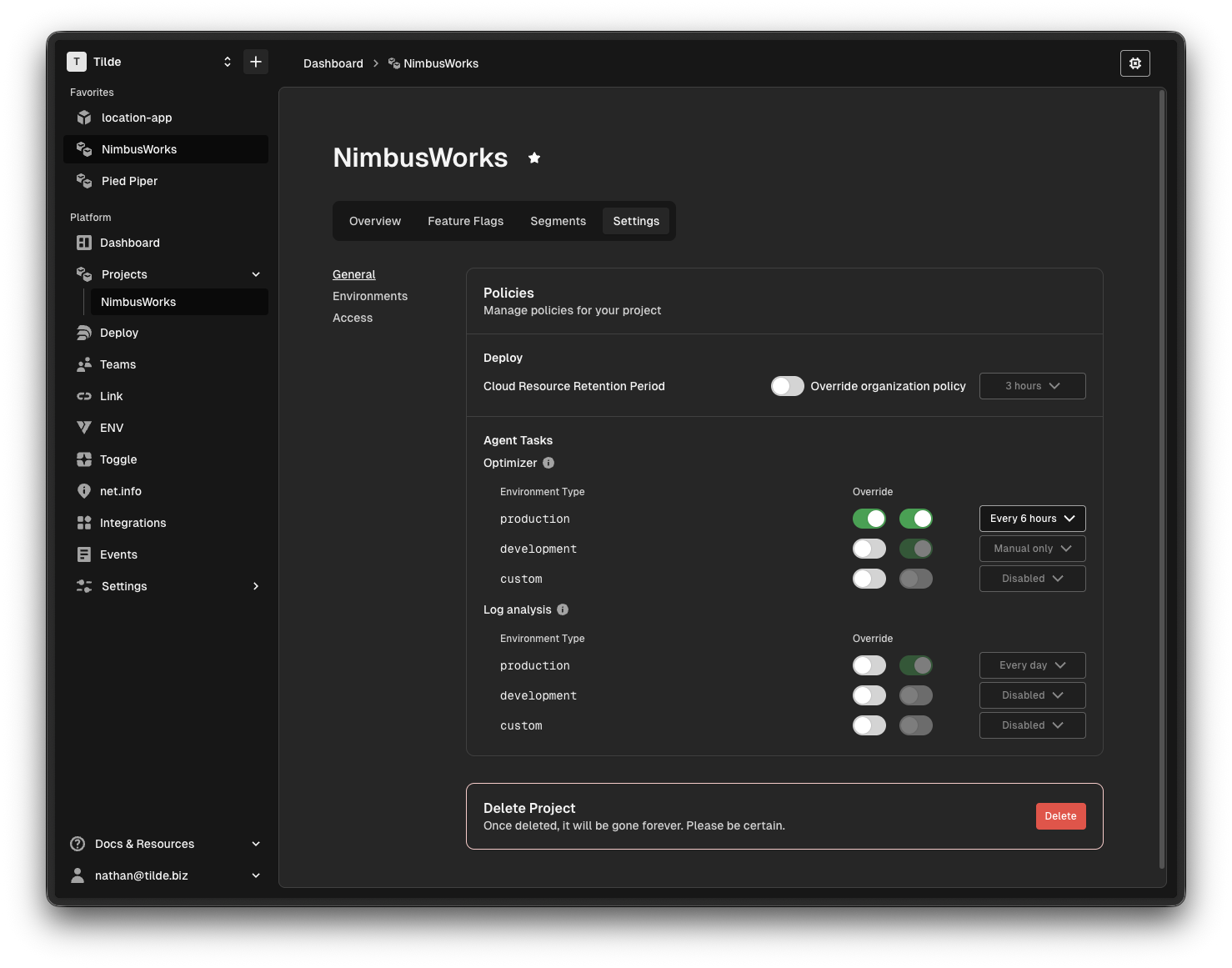Open Optimizer custom Disabled dropdown
Image resolution: width=1232 pixels, height=968 pixels.
click(x=1033, y=579)
